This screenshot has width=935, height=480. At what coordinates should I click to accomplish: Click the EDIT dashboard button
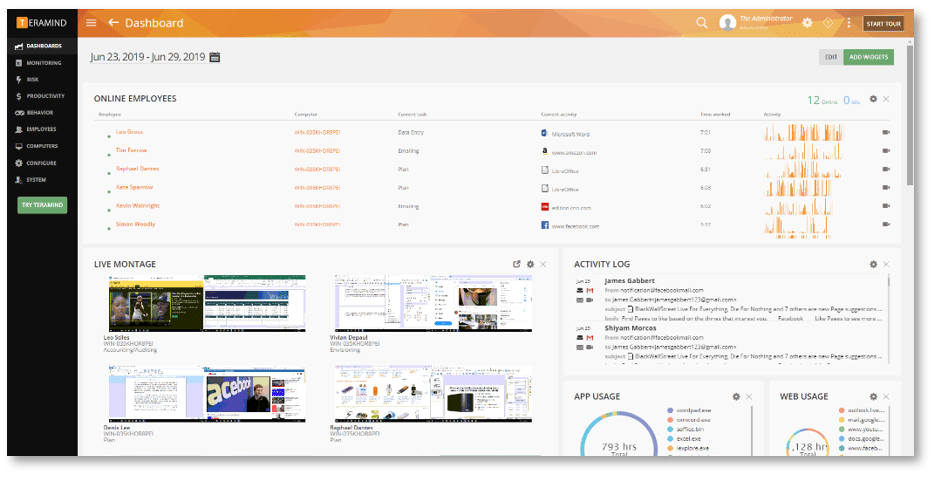coord(831,57)
